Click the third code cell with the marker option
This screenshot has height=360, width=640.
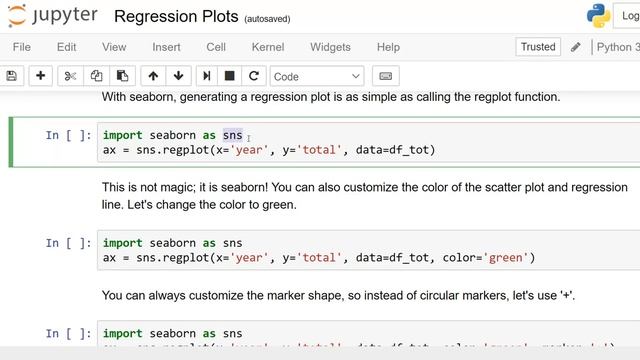369,334
